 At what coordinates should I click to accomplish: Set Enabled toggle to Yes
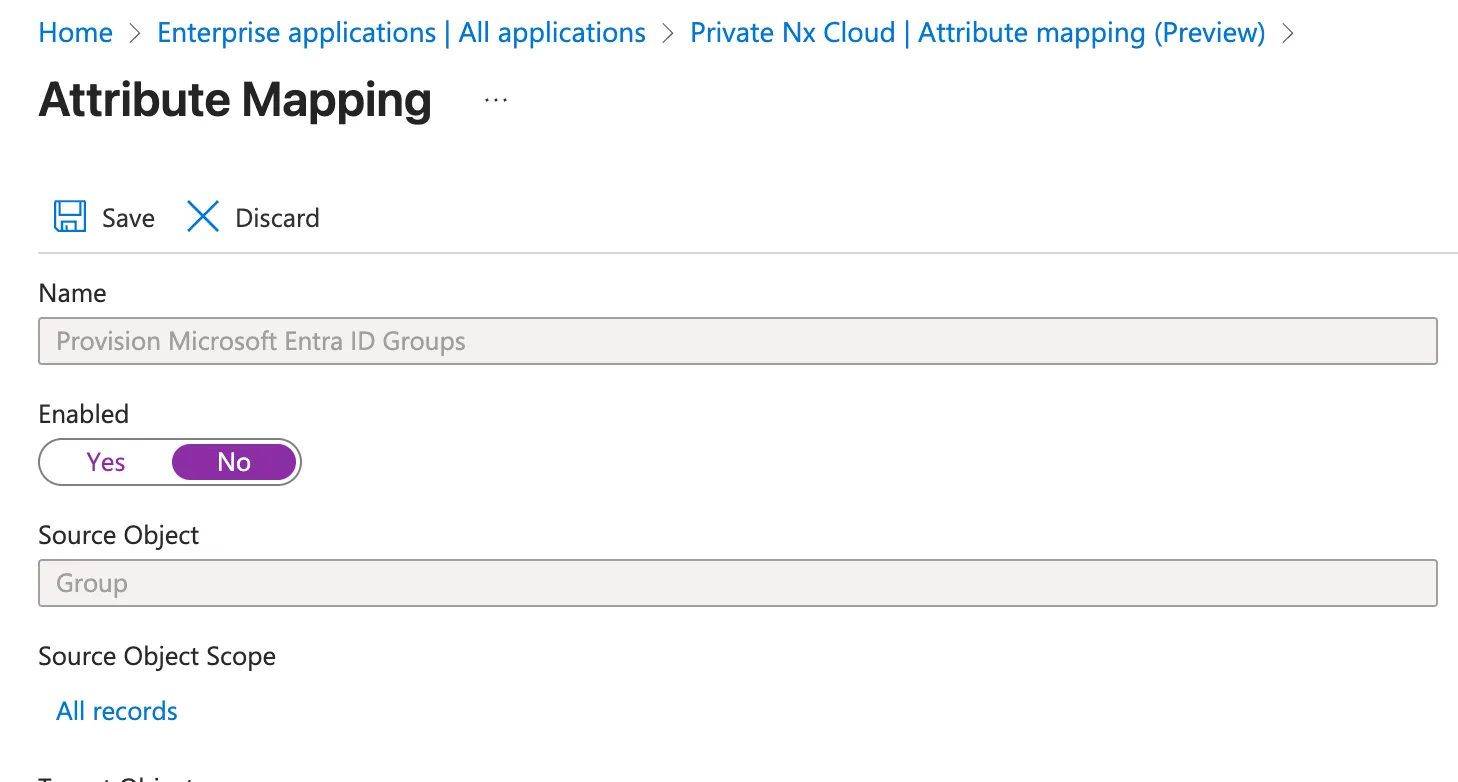point(106,462)
